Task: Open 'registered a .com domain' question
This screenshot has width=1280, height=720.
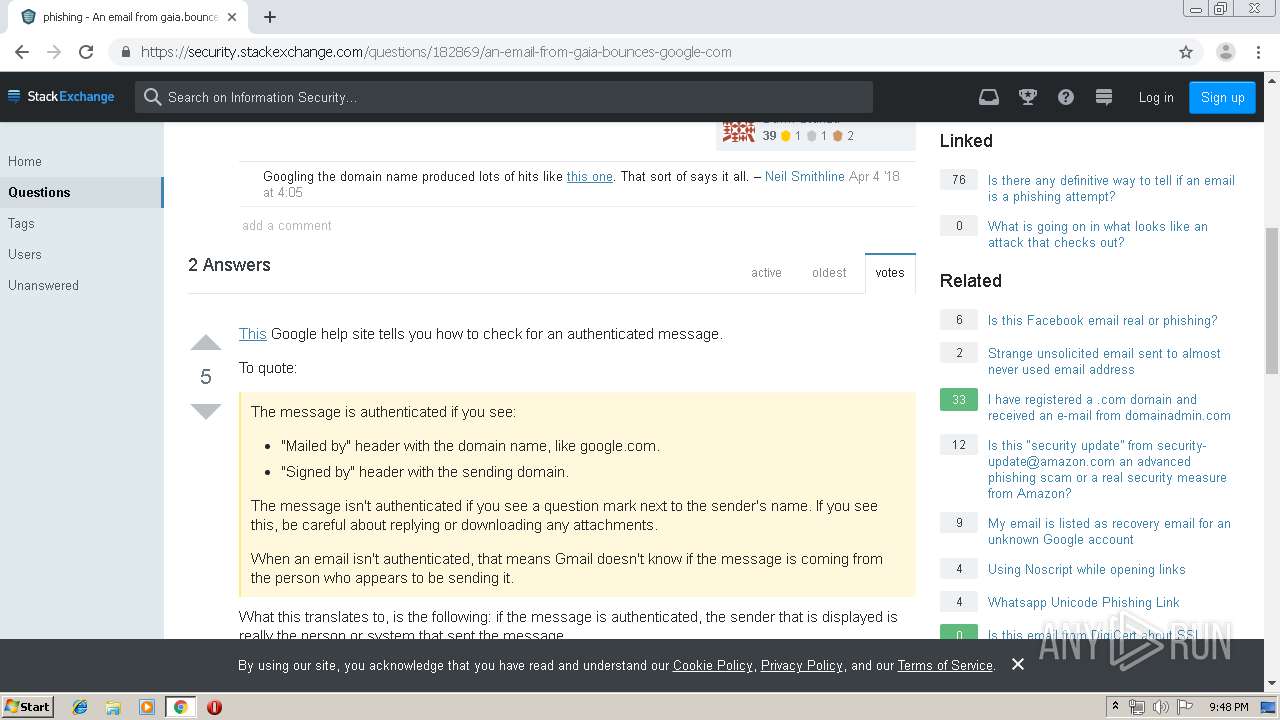Action: [x=1109, y=407]
